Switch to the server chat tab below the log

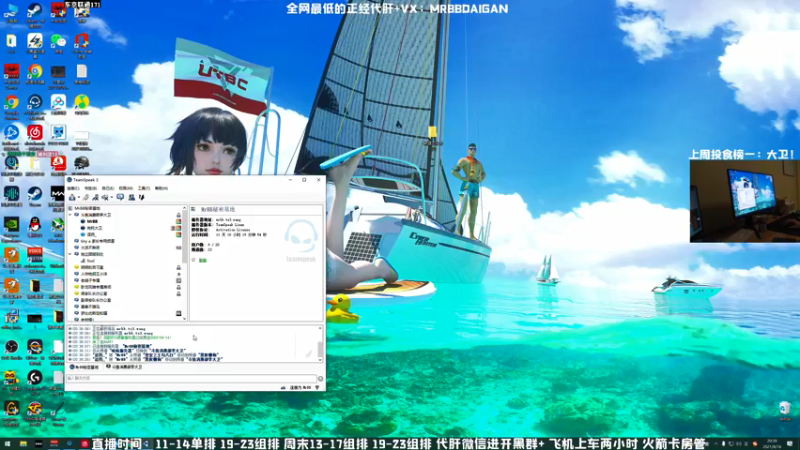[x=84, y=367]
